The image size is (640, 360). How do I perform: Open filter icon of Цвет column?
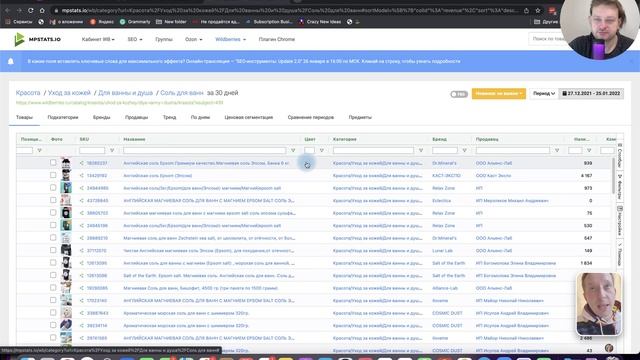pos(322,151)
